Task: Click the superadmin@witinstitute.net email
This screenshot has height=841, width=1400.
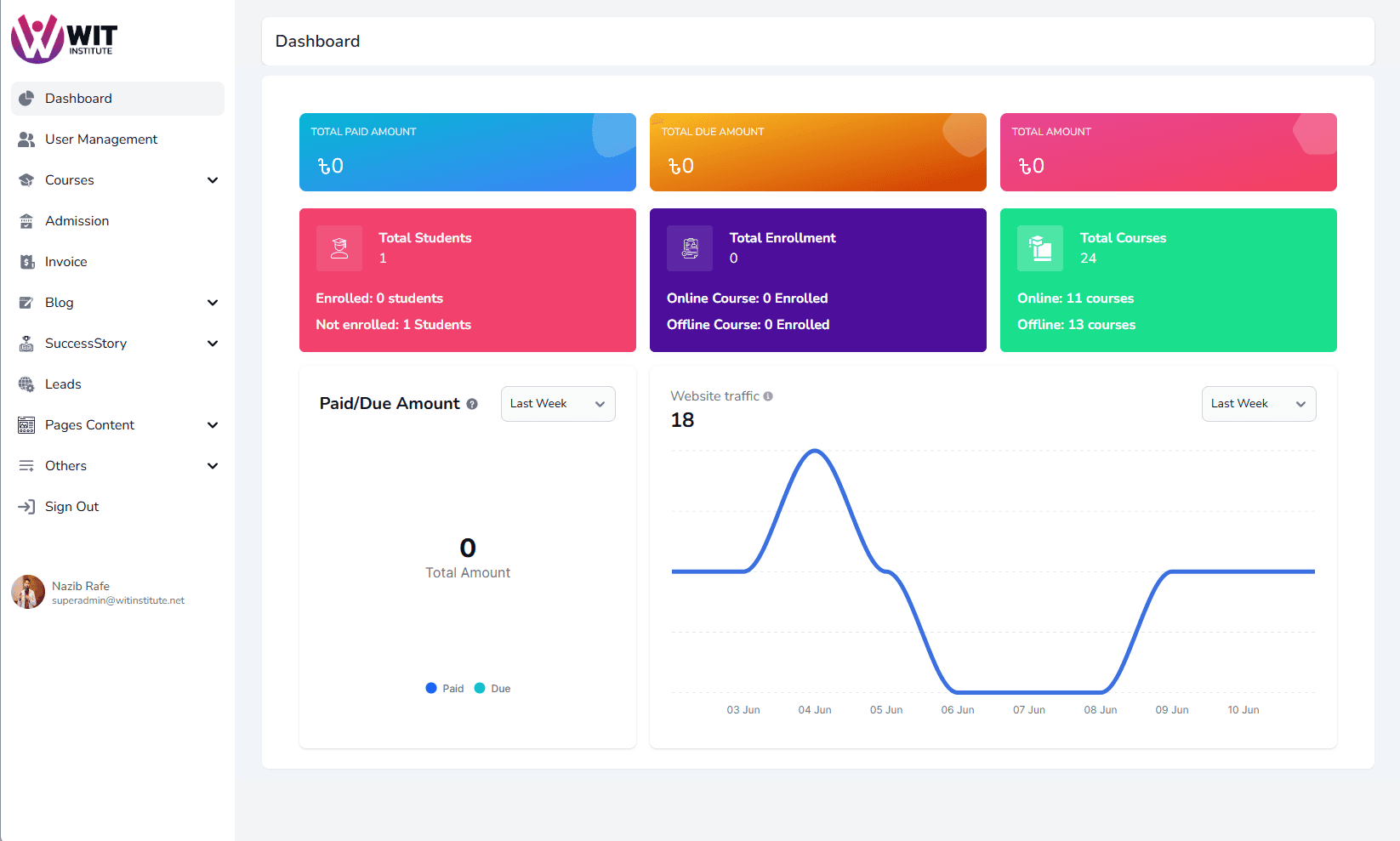Action: pyautogui.click(x=118, y=600)
